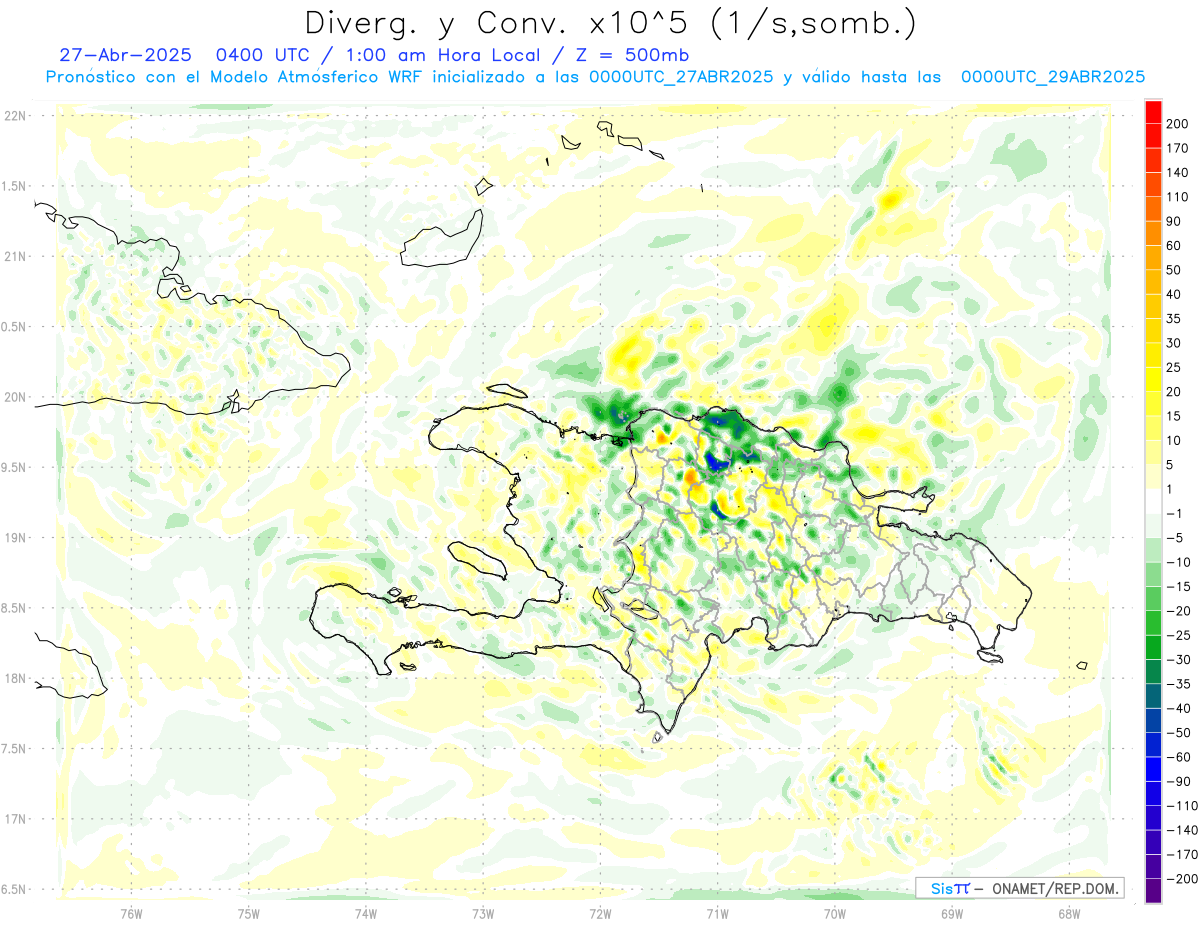Click the "73W" longitude axis label
Image resolution: width=1200 pixels, height=927 pixels.
483,913
